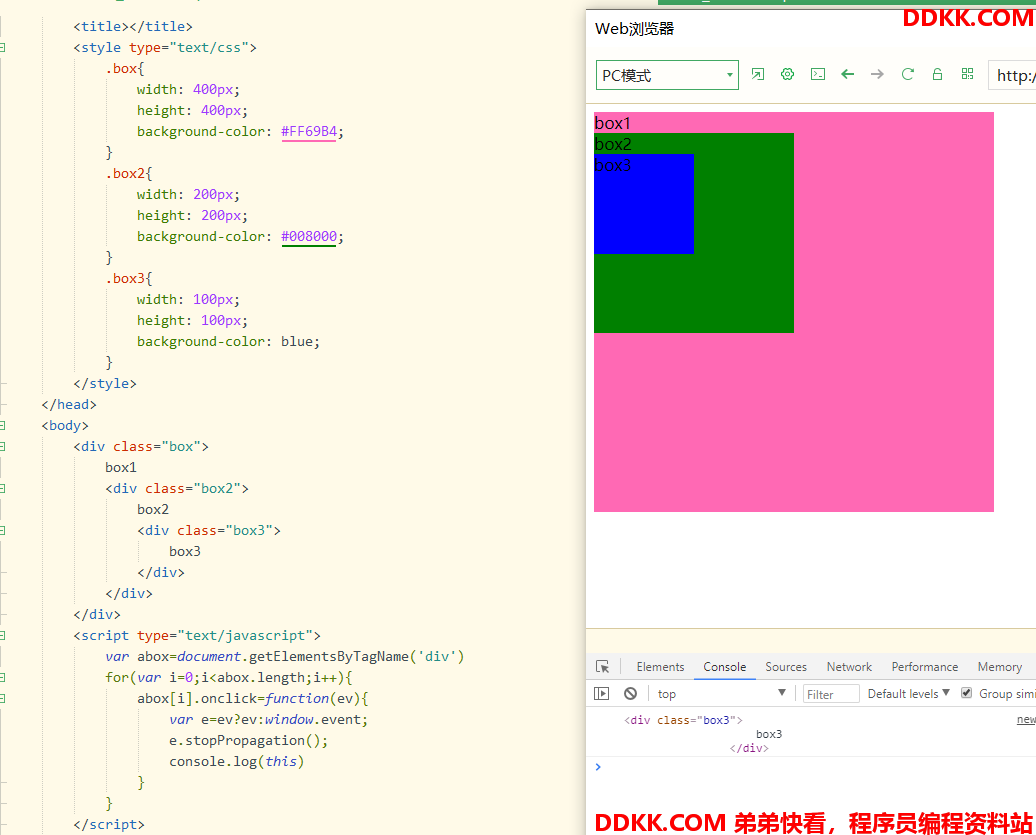Switch to the Sources tab
Viewport: 1036px width, 835px height.
(x=786, y=667)
